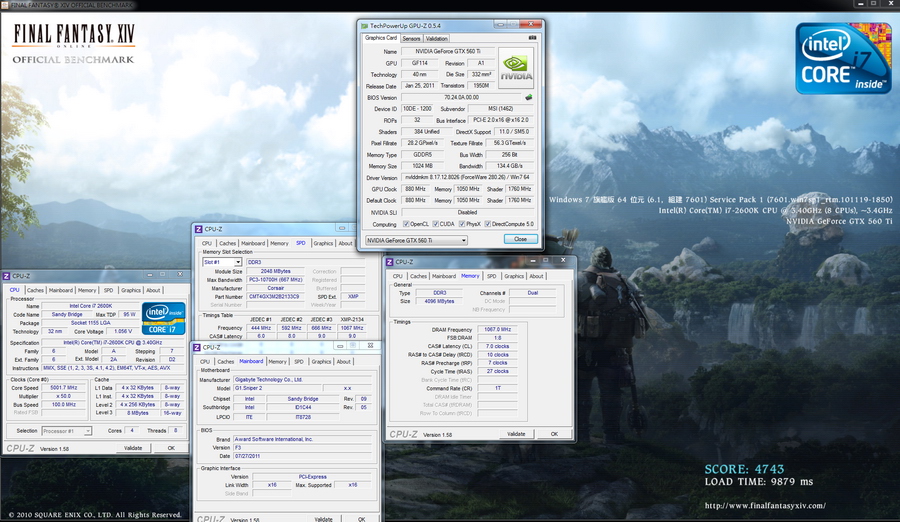Select the SPD tab in the SPD CPU-Z window

point(301,243)
